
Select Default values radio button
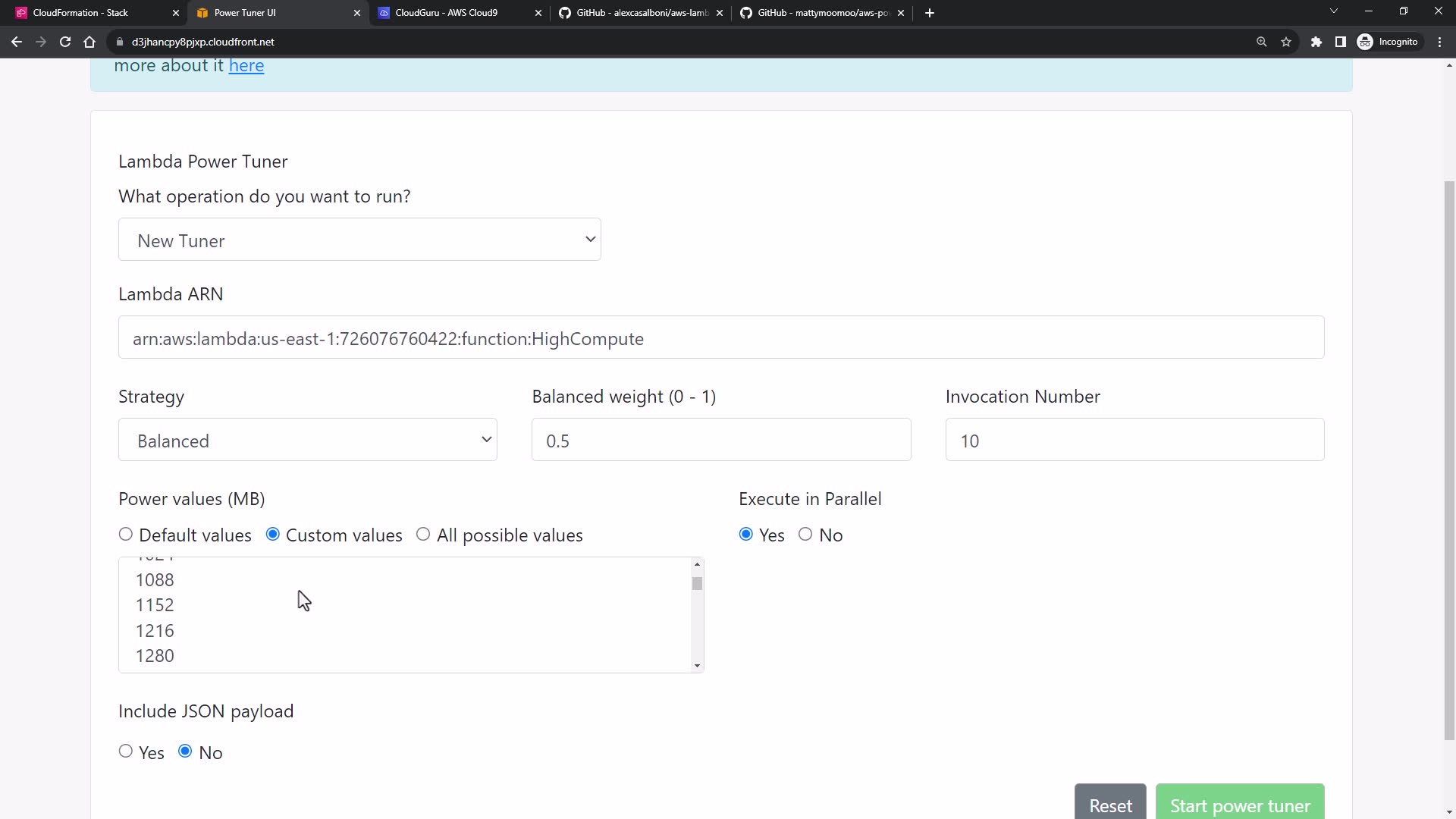coord(126,535)
